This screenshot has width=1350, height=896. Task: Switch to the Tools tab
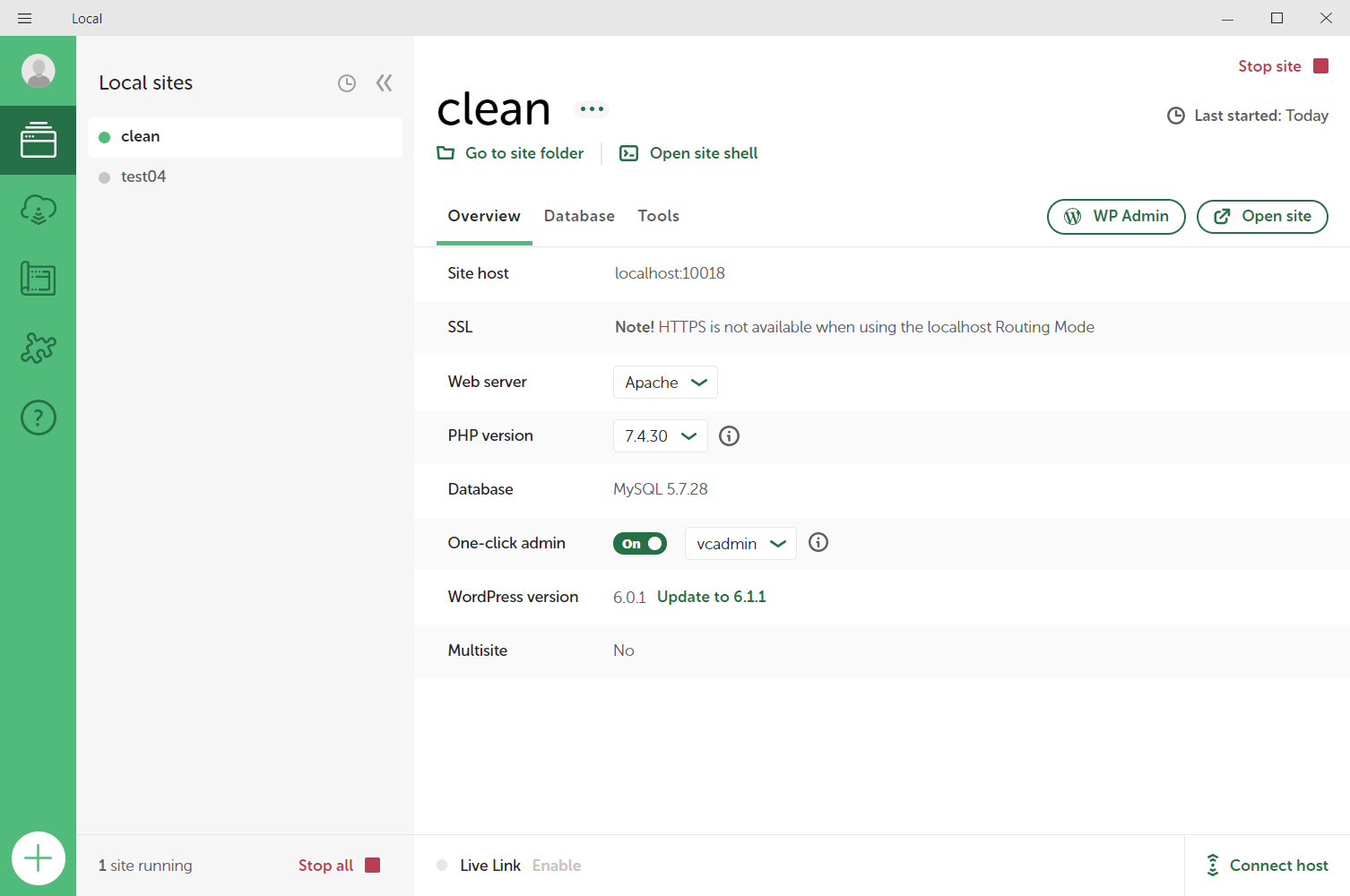point(659,216)
